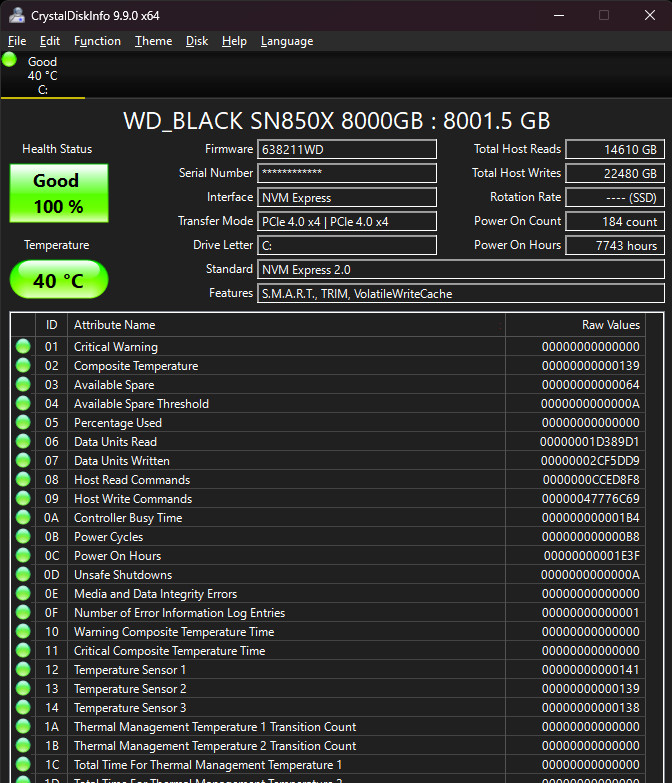Click the green status icon for Critical Warning
This screenshot has height=783, width=672.
pyautogui.click(x=23, y=346)
